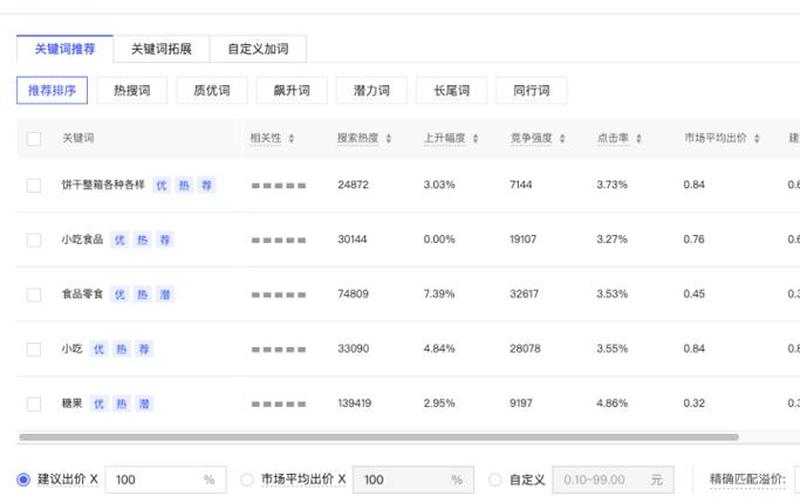Click 荐 tag on 小吃食品 row
Viewport: 800px width, 500px height.
164,240
